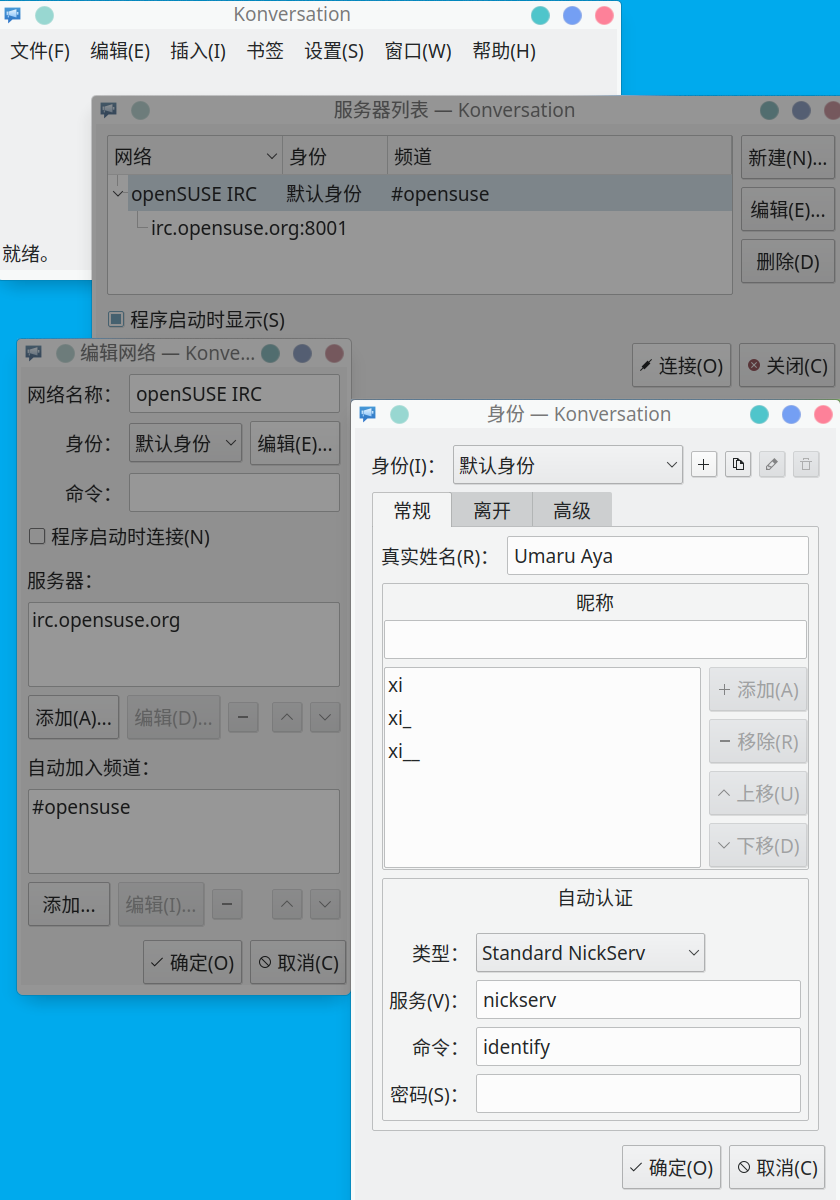Click 取消(C) in Edit Network window
The height and width of the screenshot is (1200, 840).
(298, 963)
